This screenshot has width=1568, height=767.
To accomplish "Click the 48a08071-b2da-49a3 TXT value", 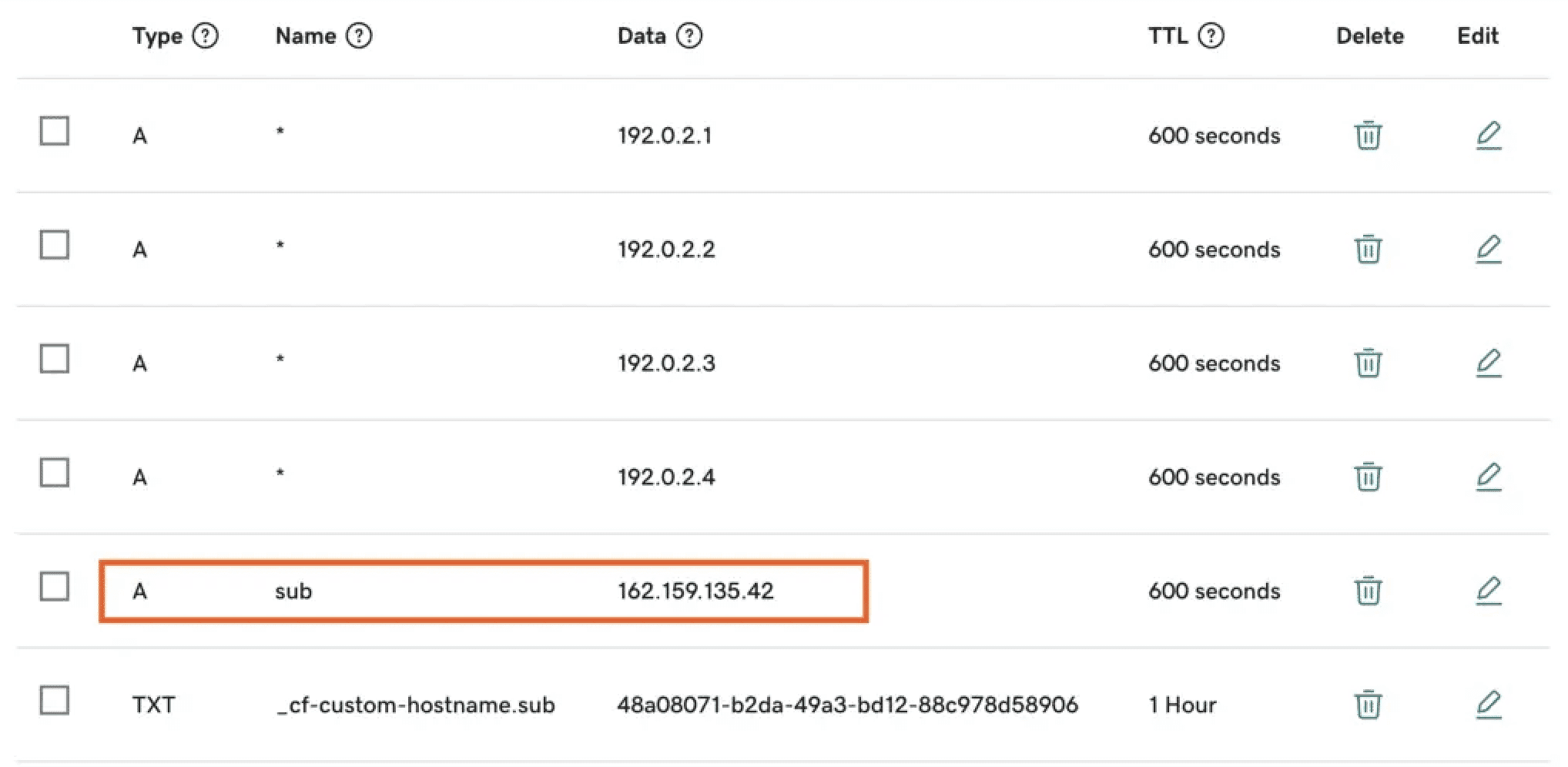I will [x=847, y=705].
